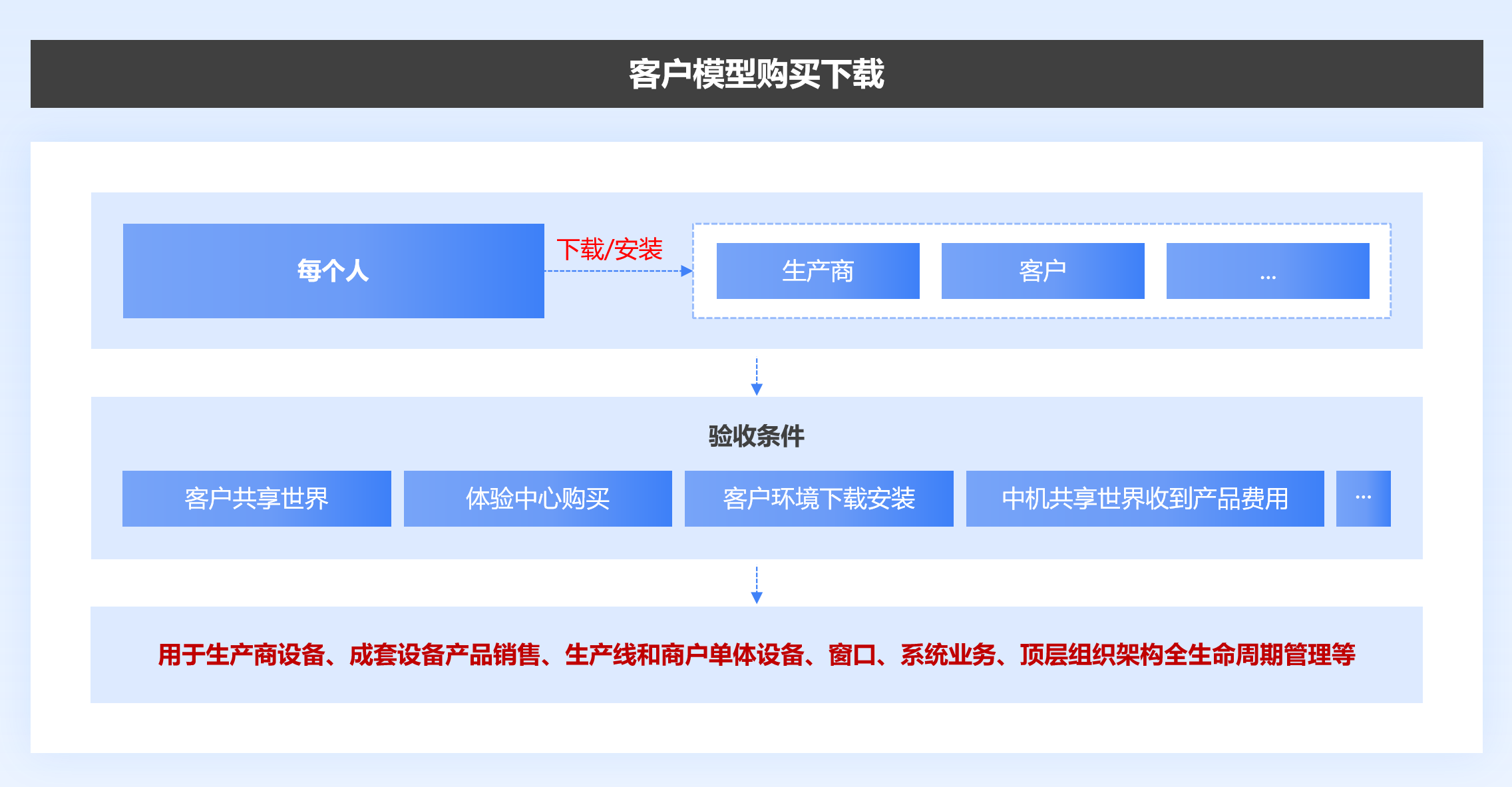The height and width of the screenshot is (787, 1512).
Task: Click the 验收条件 heading
Action: coord(756,436)
